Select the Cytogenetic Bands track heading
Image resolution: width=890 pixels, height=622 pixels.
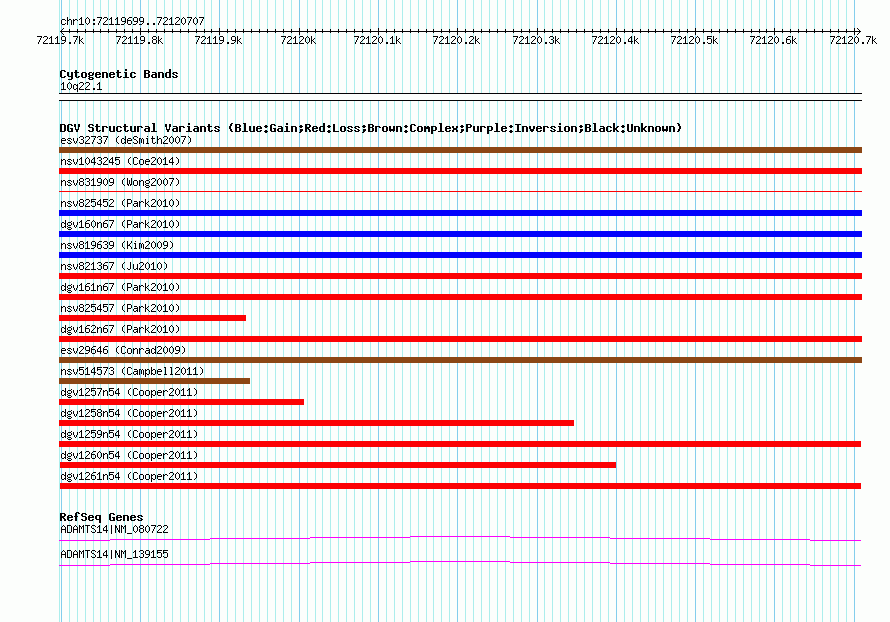click(119, 74)
